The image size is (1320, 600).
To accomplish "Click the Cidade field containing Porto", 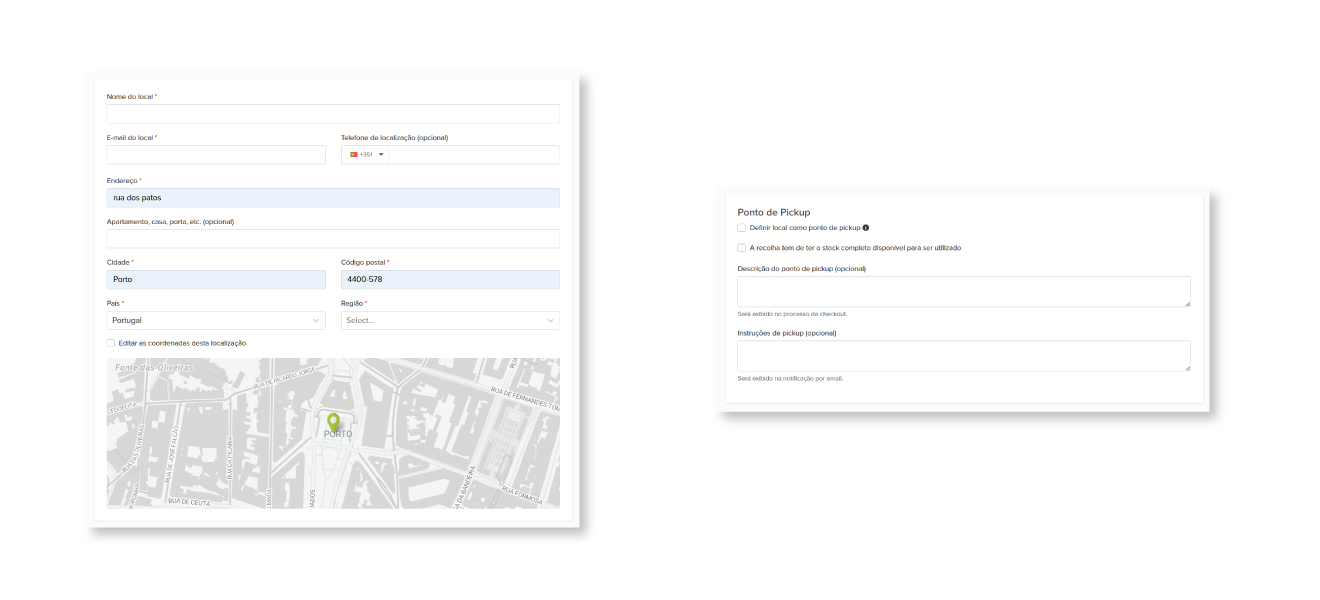I will tap(216, 280).
